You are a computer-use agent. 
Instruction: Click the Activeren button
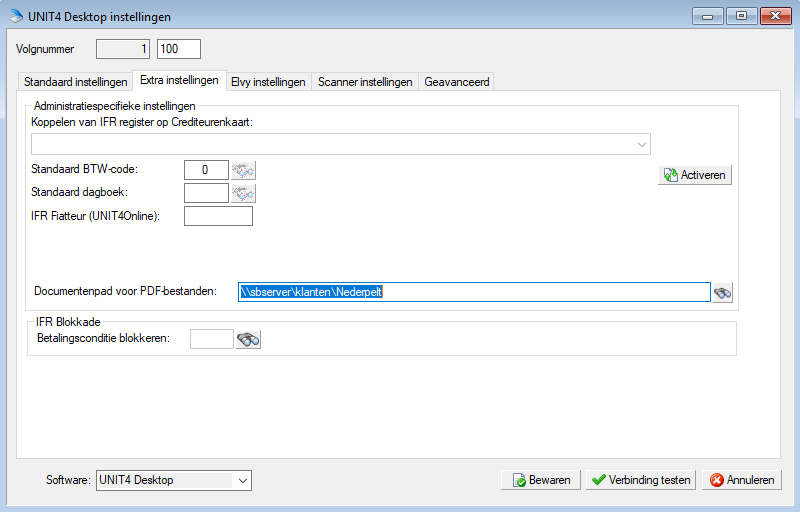click(695, 175)
